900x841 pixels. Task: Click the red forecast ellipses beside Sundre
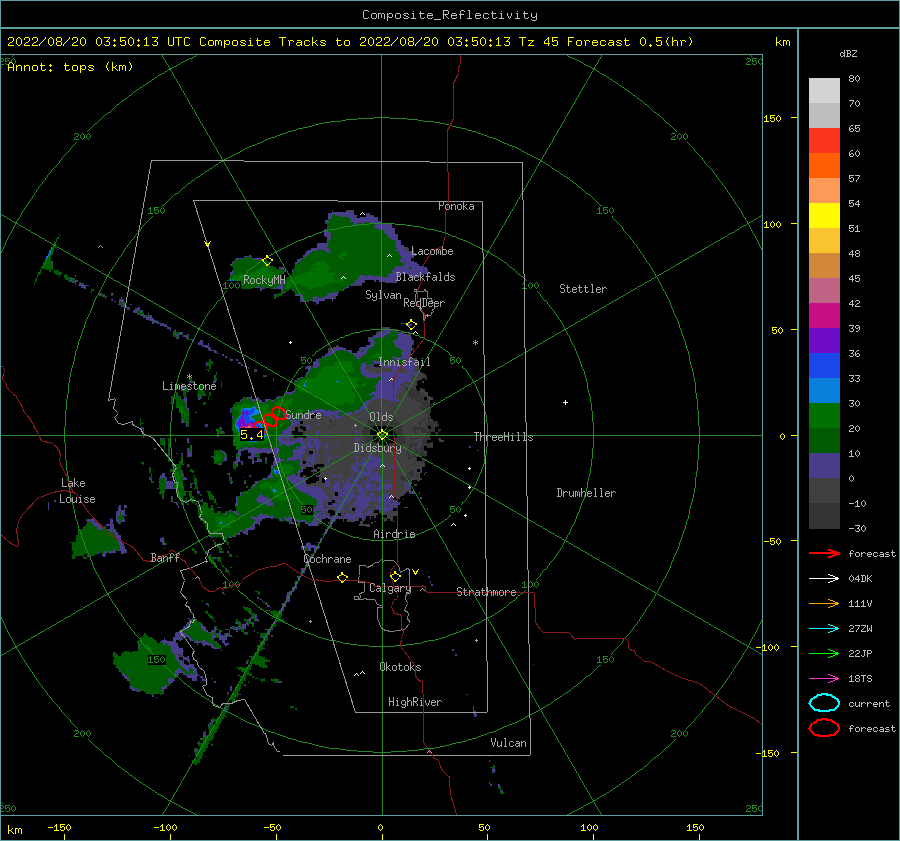[270, 418]
